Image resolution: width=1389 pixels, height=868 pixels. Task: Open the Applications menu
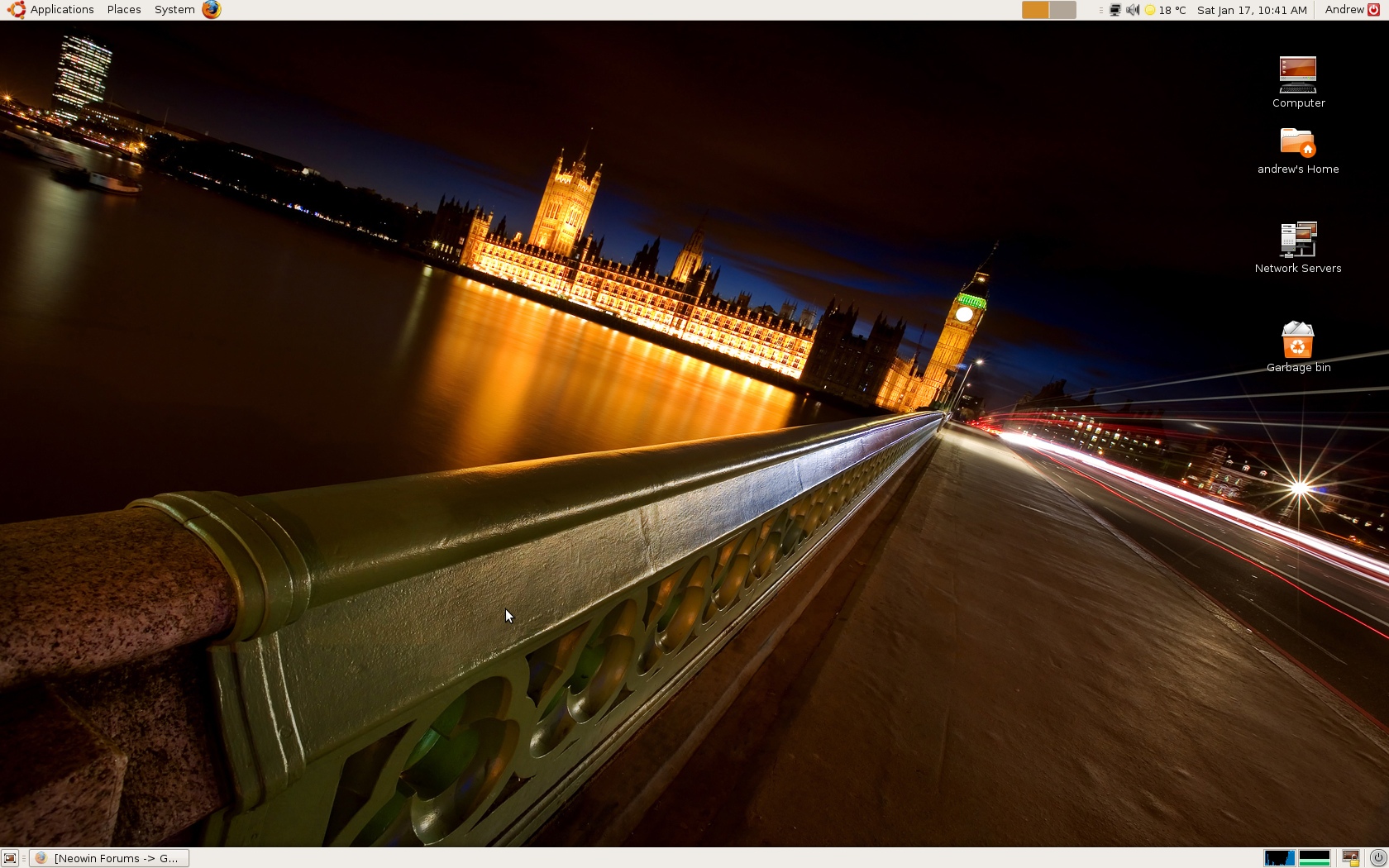[x=51, y=10]
